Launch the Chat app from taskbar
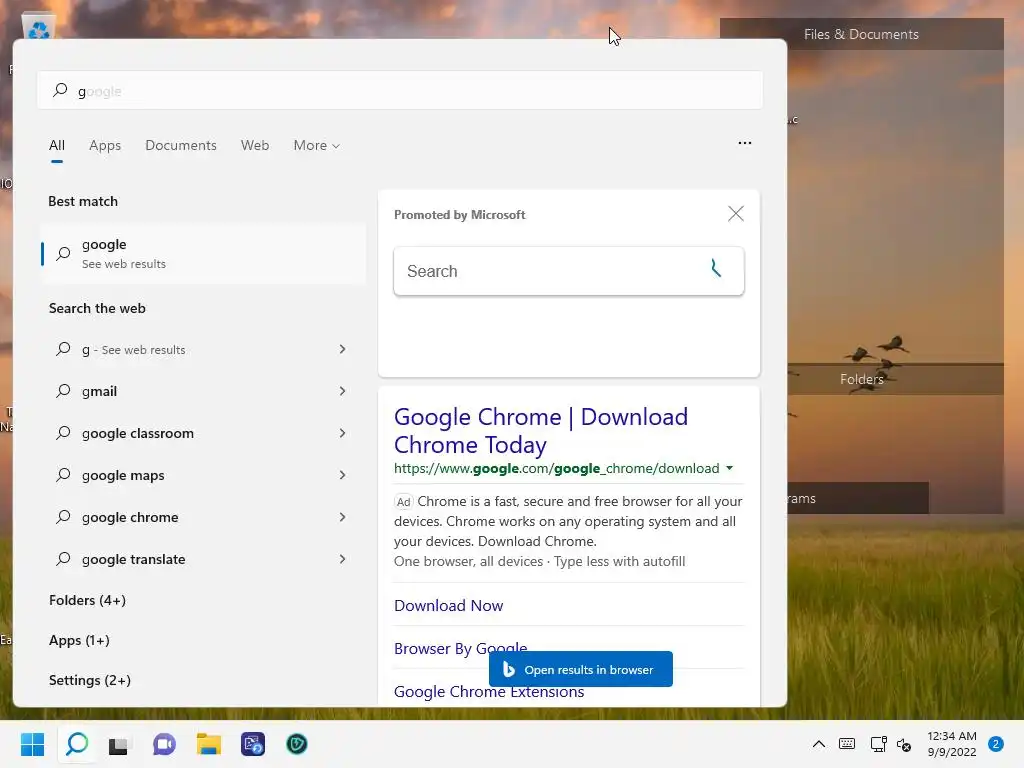Screen dimensions: 1024x768 tap(164, 744)
